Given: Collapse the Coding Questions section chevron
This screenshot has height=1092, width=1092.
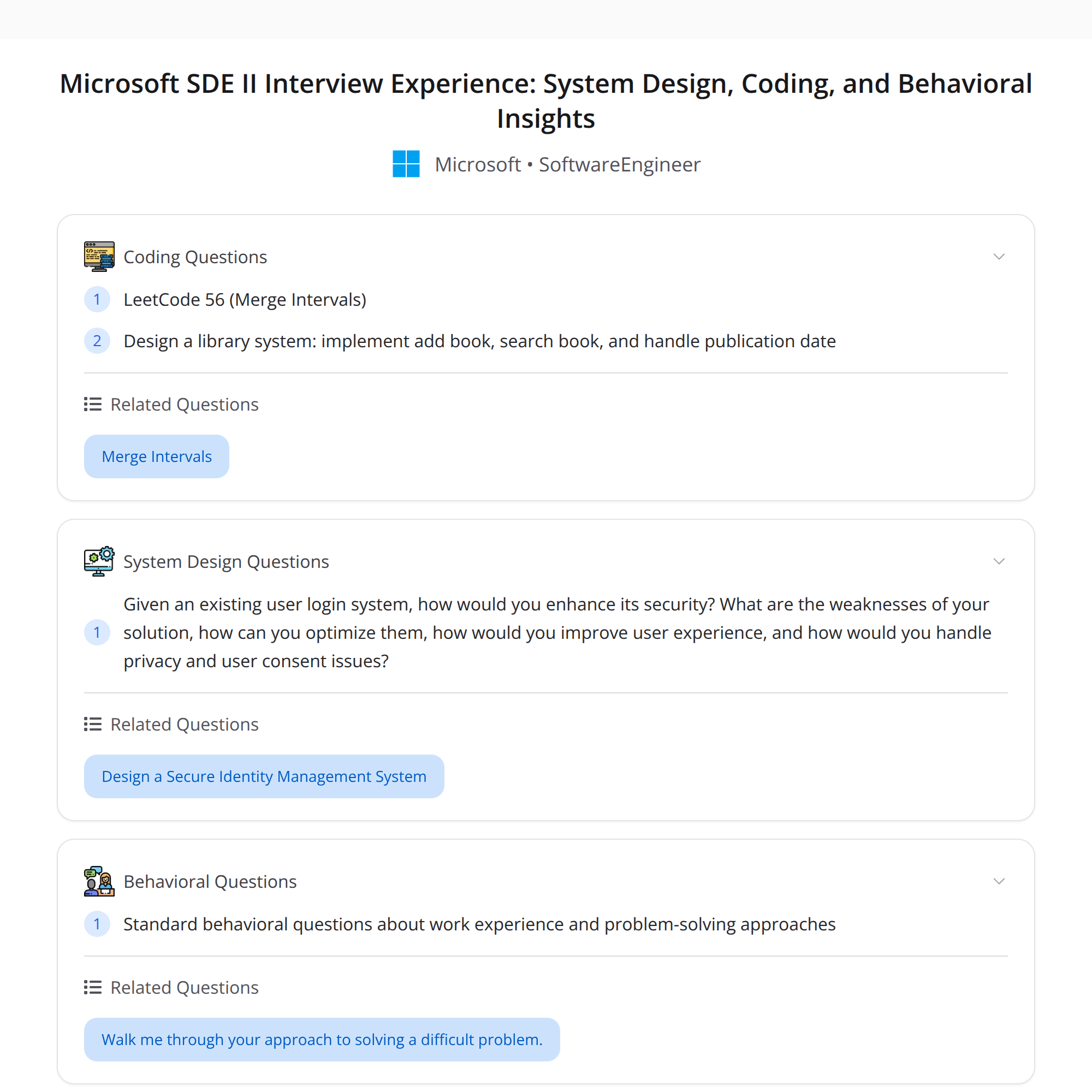Looking at the screenshot, I should point(999,257).
